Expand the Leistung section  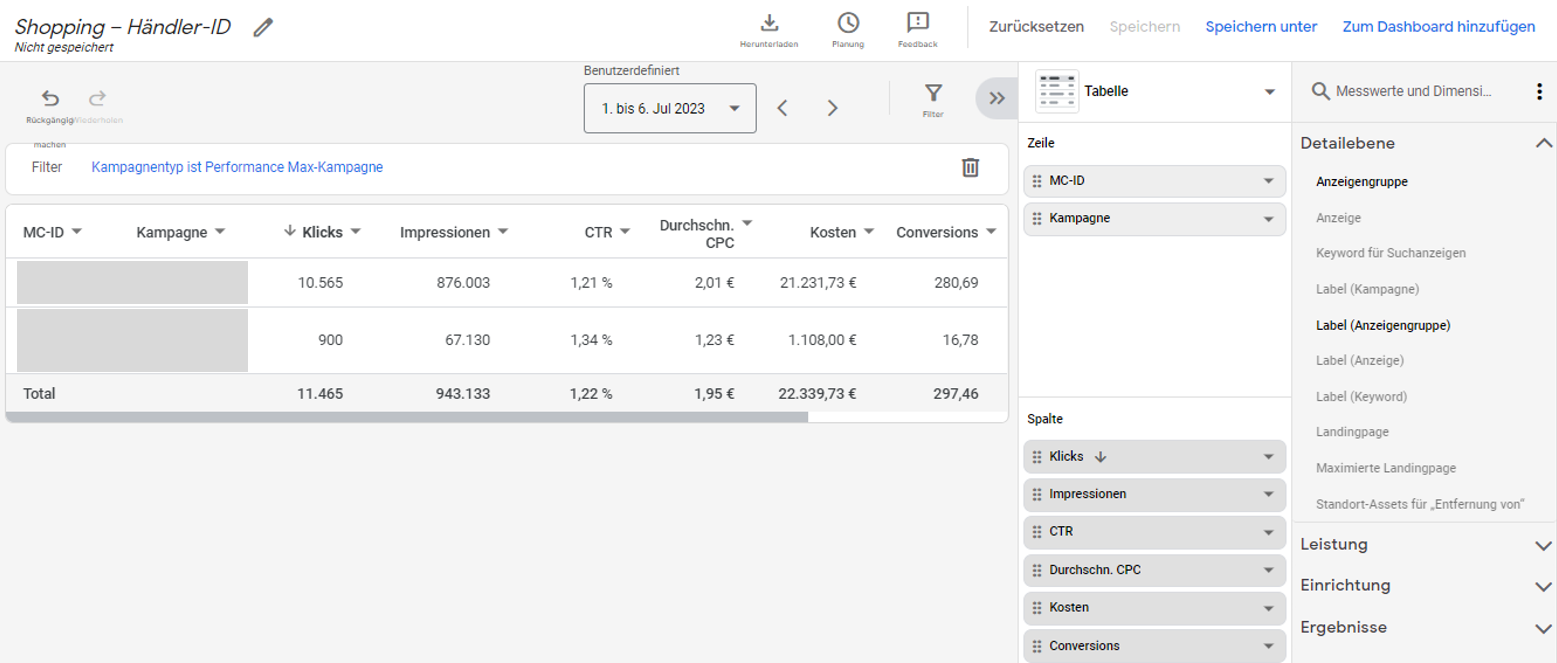pos(1542,545)
